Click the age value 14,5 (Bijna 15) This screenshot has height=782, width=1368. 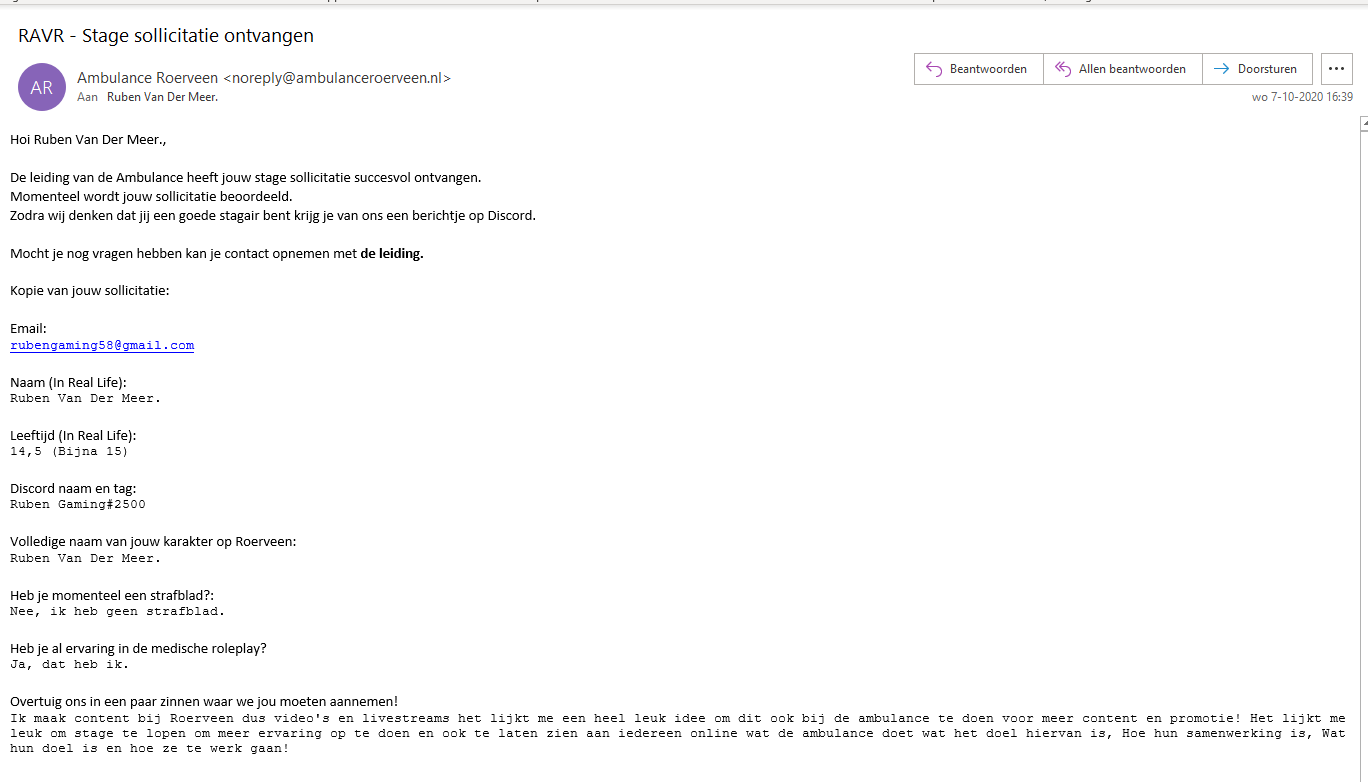tap(69, 451)
